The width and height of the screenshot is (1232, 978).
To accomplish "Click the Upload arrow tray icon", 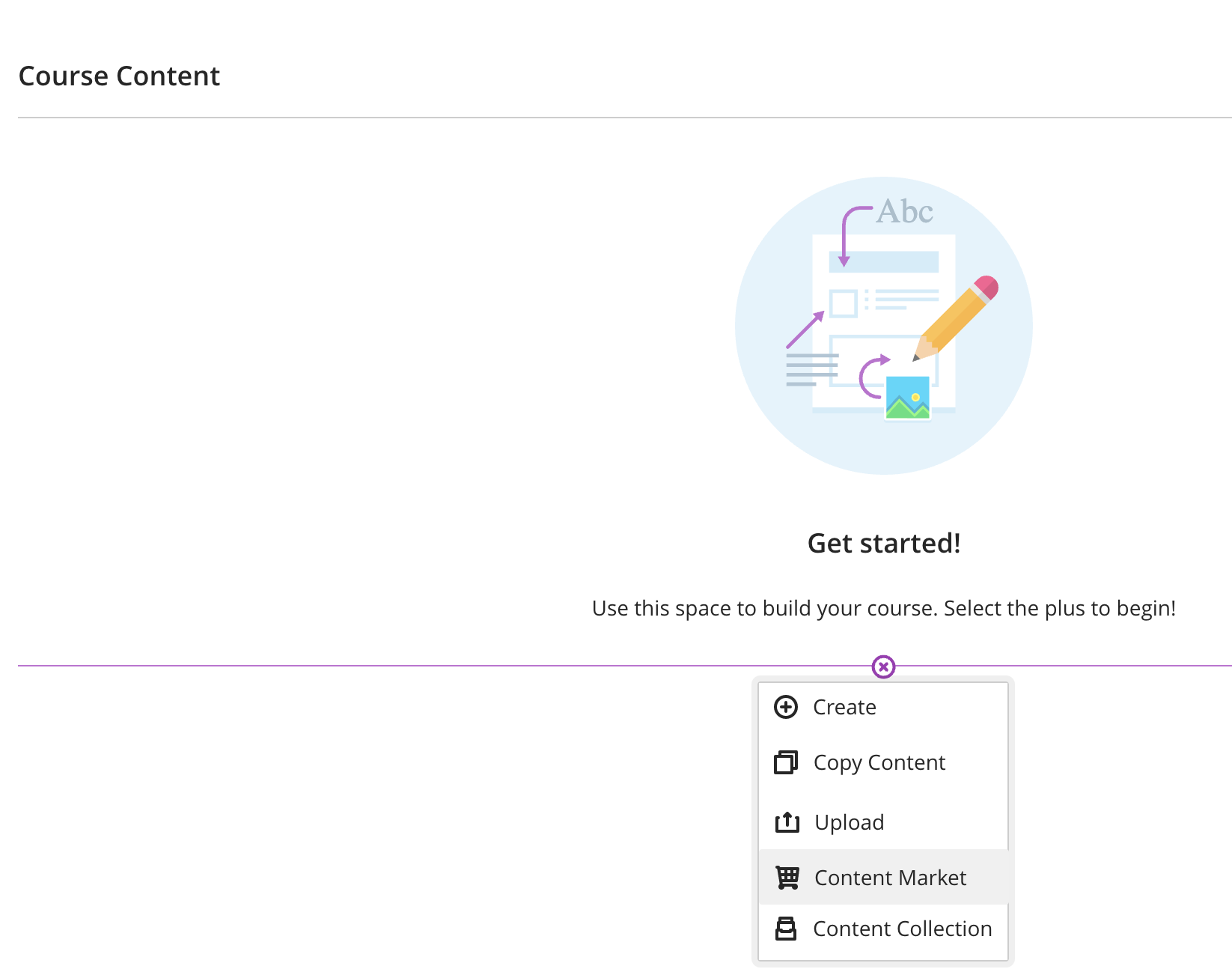I will [x=787, y=822].
